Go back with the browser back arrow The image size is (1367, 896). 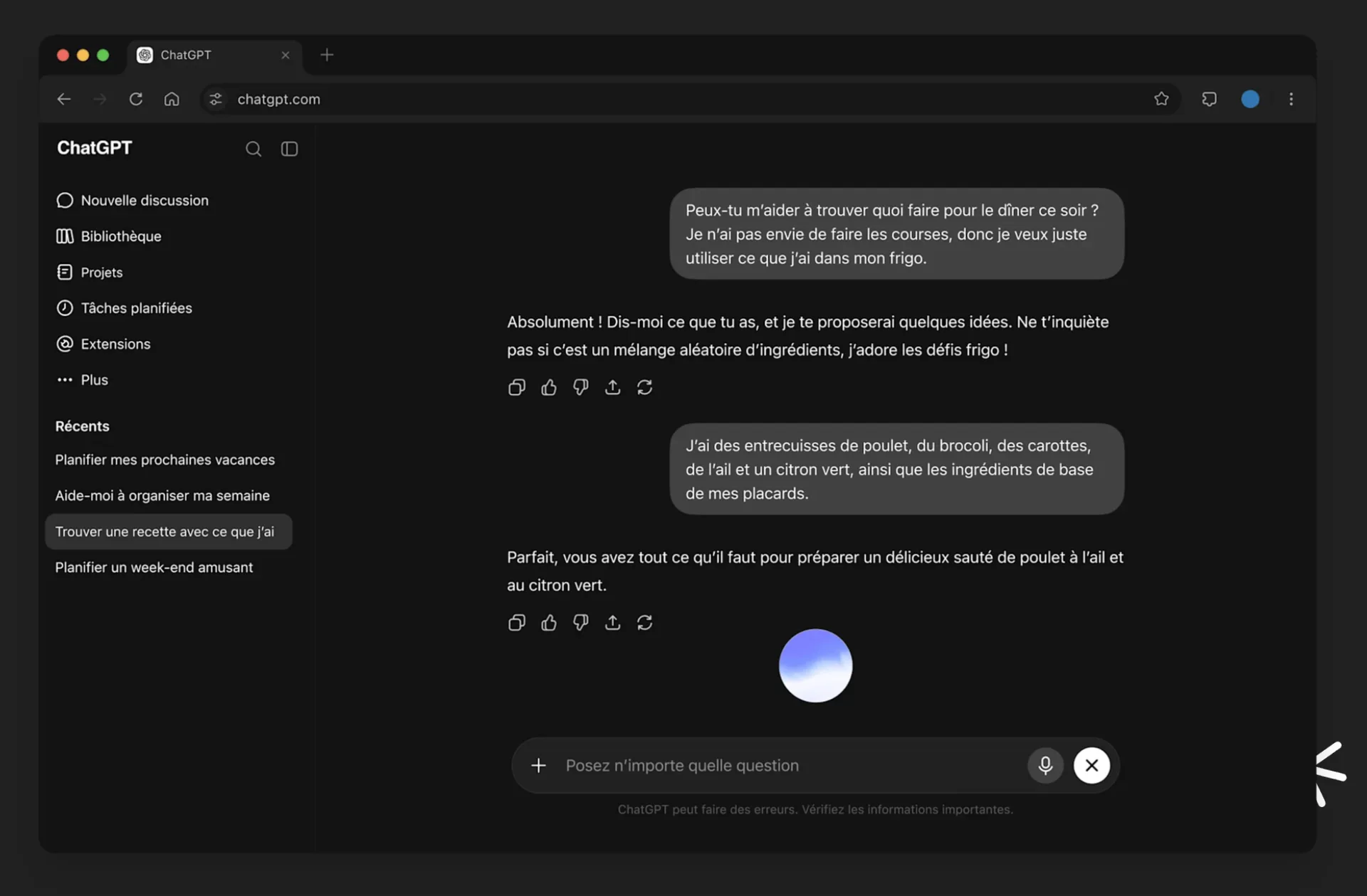coord(64,99)
